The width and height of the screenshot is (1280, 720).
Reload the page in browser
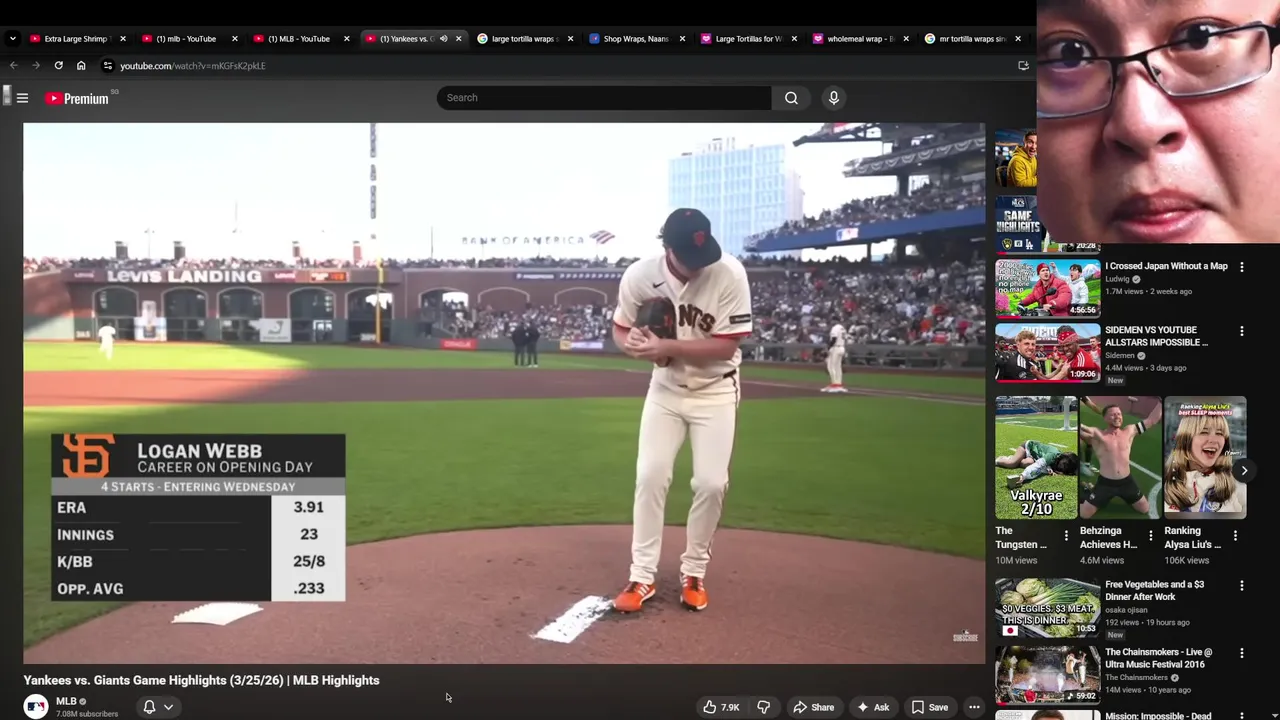[59, 66]
